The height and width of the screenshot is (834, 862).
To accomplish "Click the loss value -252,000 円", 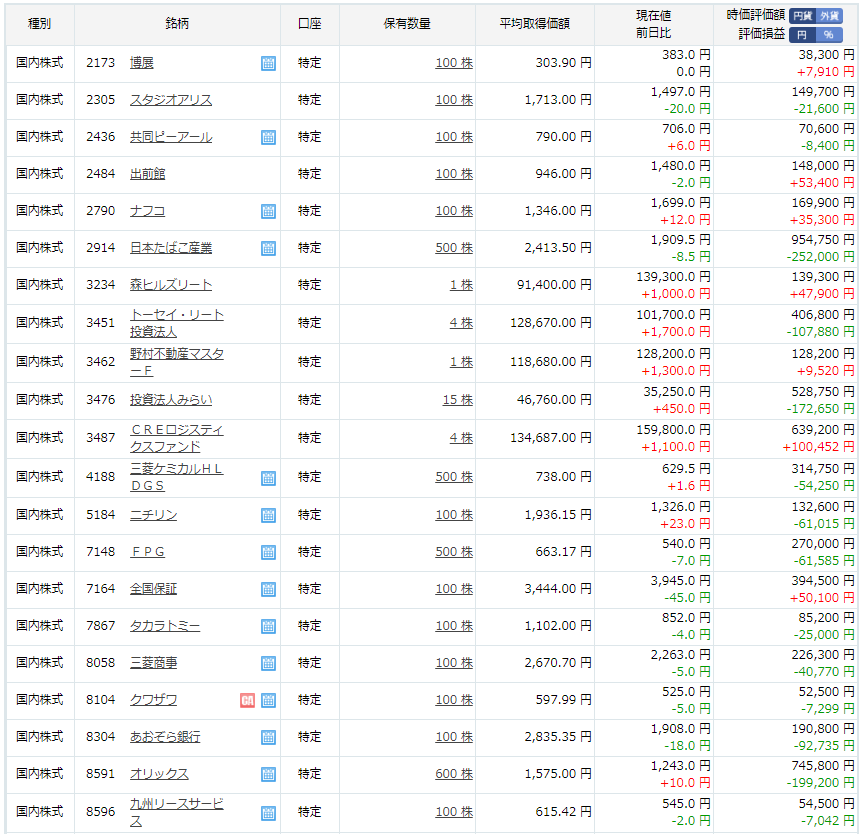I will [820, 257].
